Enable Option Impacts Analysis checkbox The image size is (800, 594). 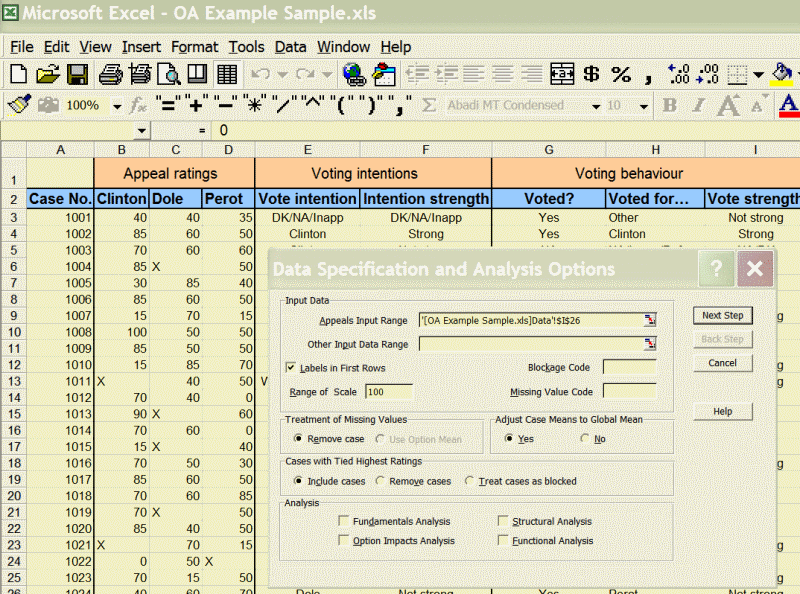pyautogui.click(x=344, y=540)
